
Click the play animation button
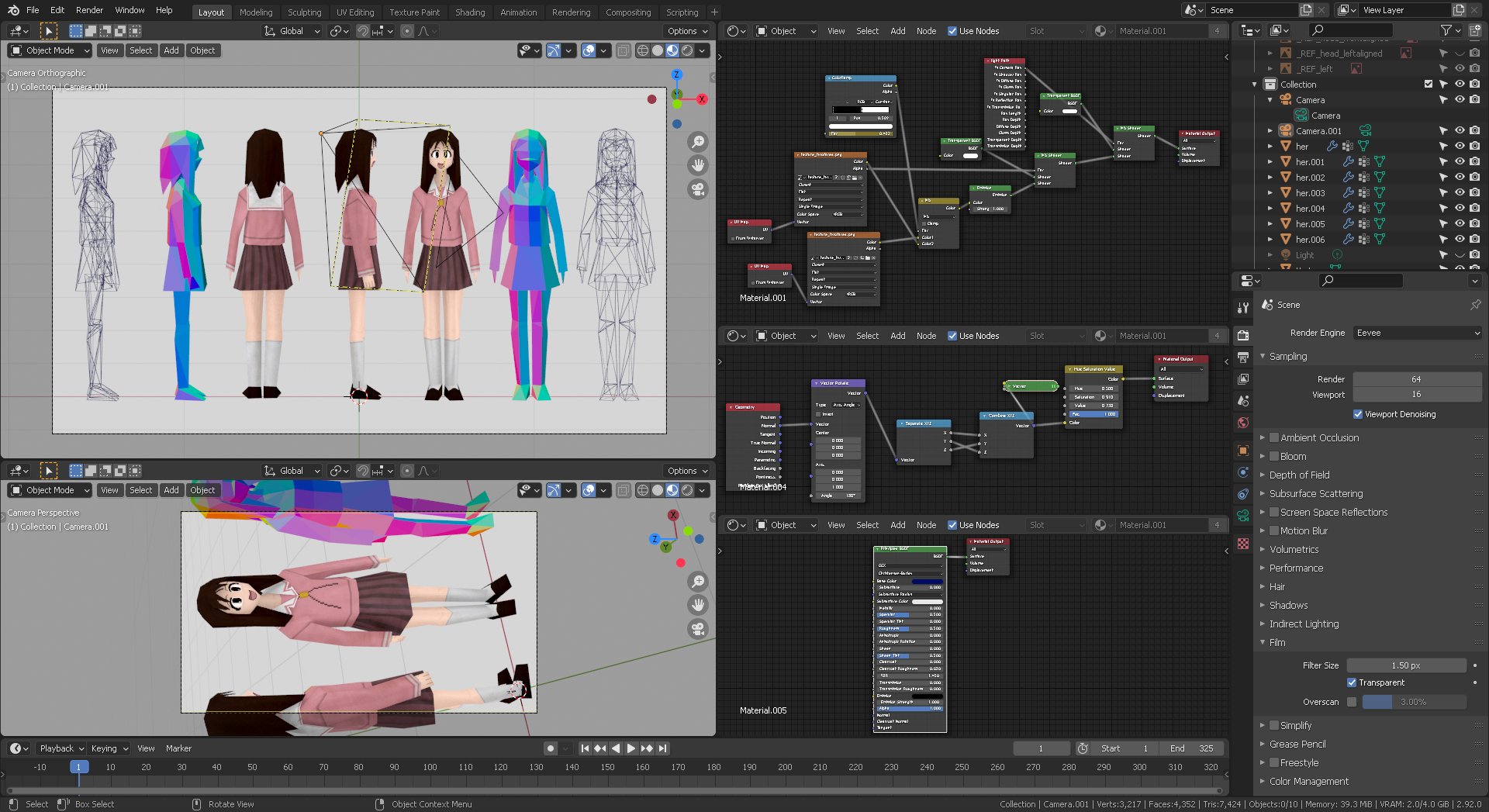click(630, 748)
